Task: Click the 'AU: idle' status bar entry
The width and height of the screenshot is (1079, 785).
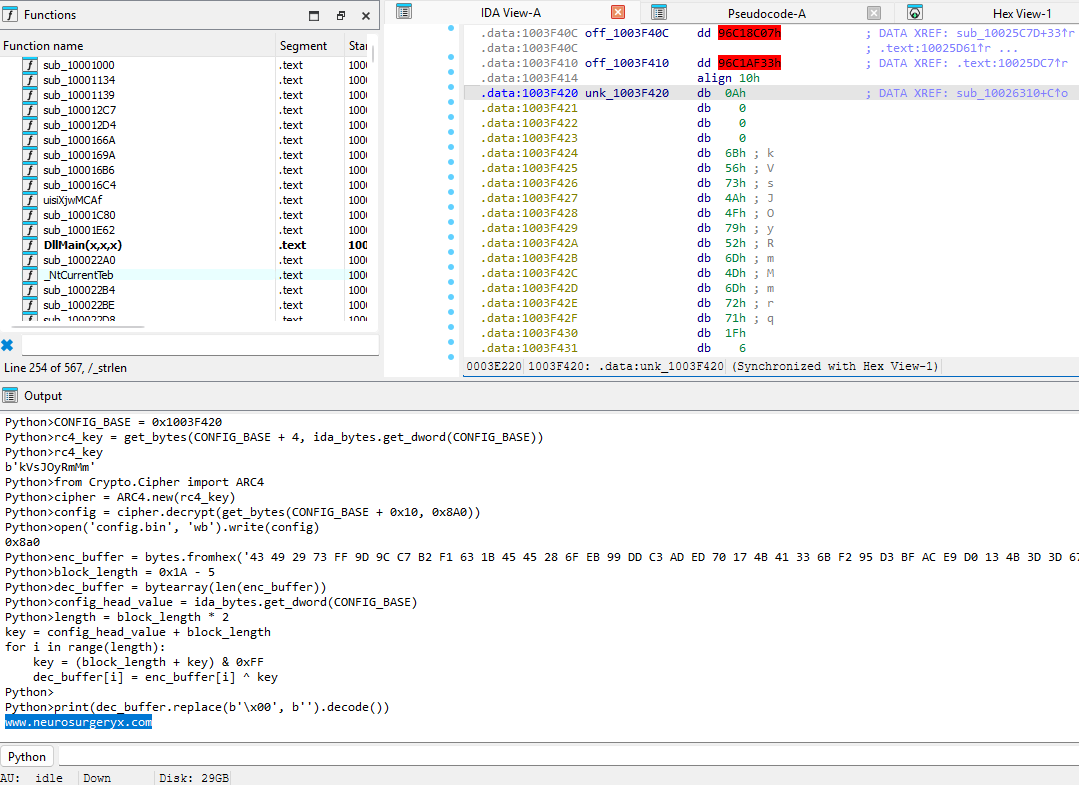Action: tap(31, 778)
